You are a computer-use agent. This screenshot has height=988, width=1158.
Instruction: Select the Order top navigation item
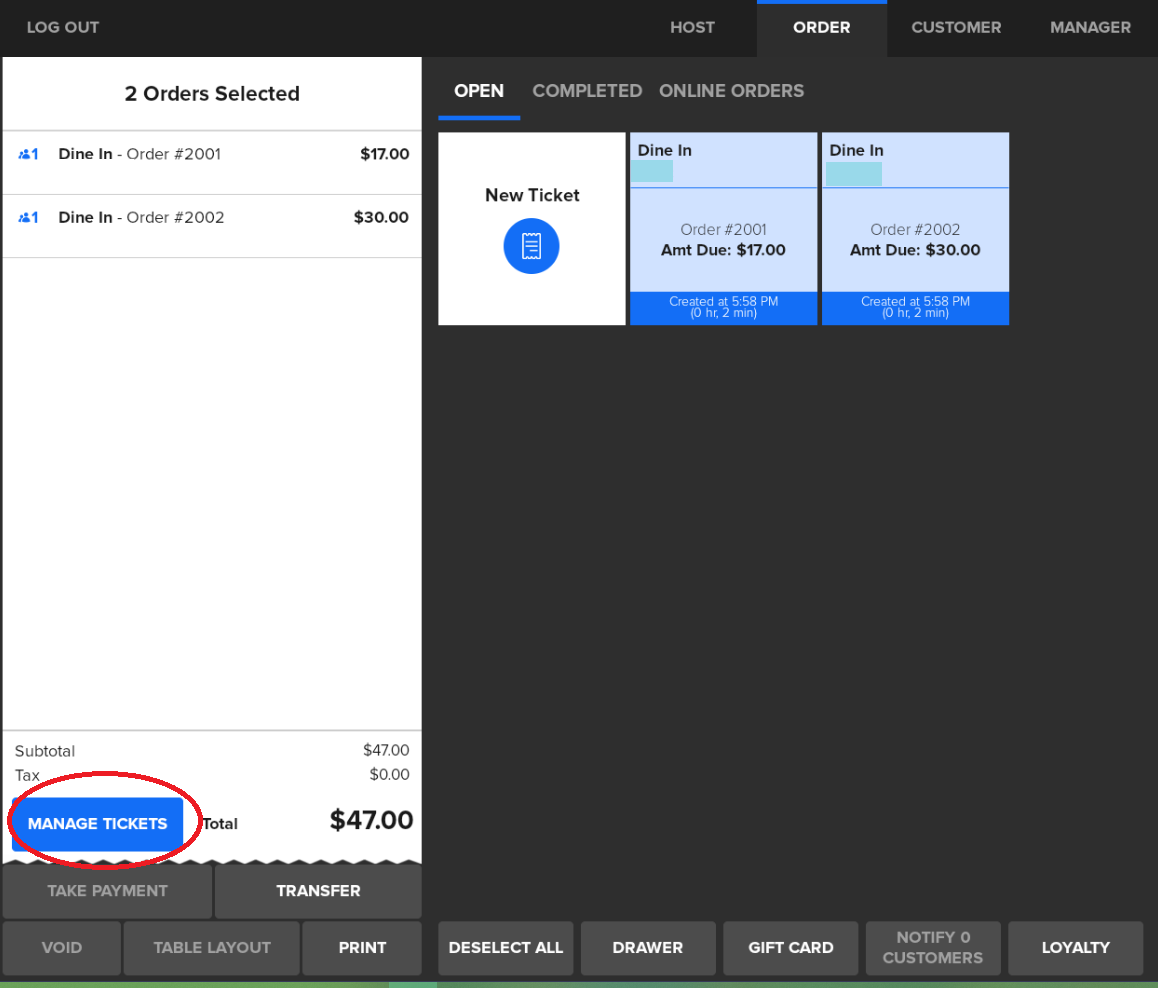(x=821, y=28)
